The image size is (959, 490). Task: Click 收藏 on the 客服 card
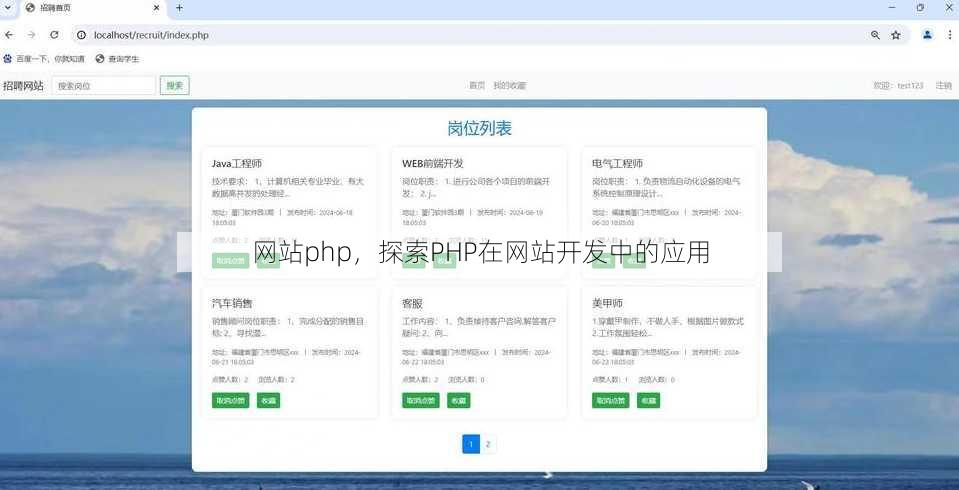click(x=459, y=401)
